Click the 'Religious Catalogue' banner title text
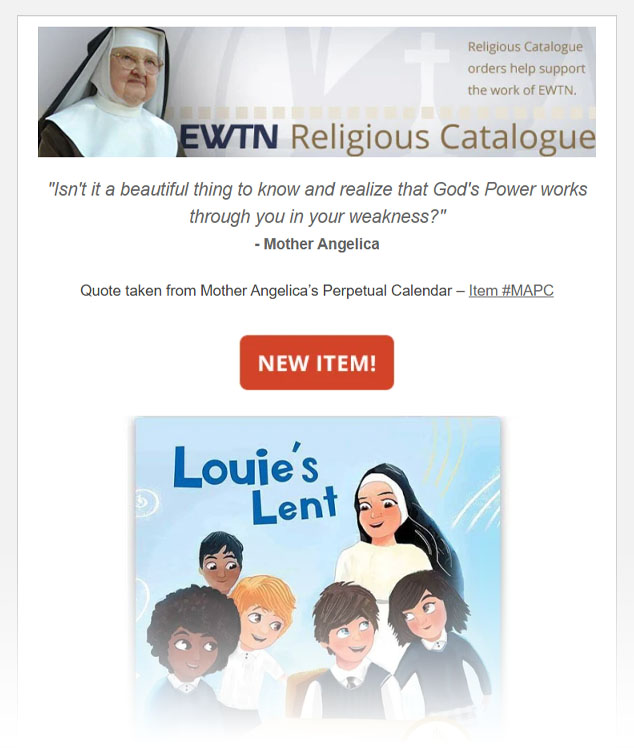This screenshot has width=634, height=748. tap(443, 138)
